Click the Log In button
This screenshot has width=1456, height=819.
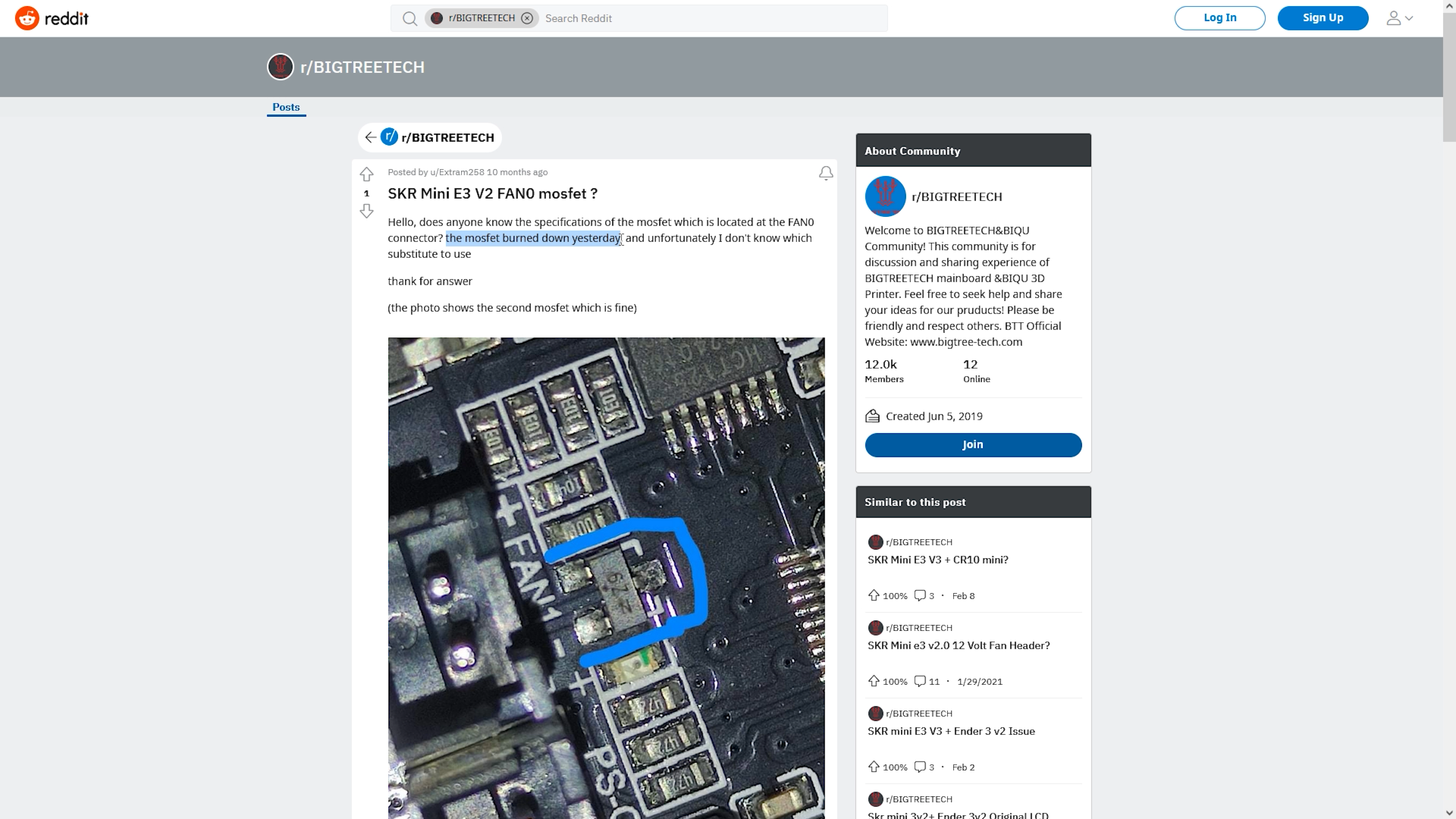point(1219,18)
